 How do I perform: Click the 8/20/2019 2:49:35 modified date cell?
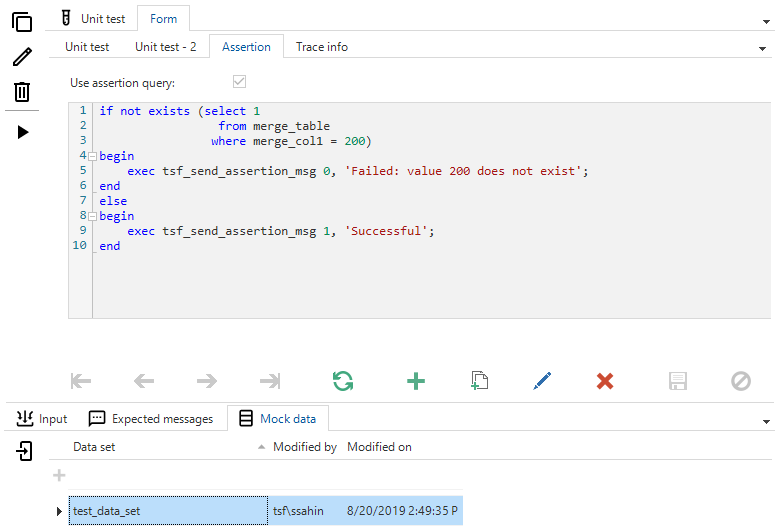point(402,511)
